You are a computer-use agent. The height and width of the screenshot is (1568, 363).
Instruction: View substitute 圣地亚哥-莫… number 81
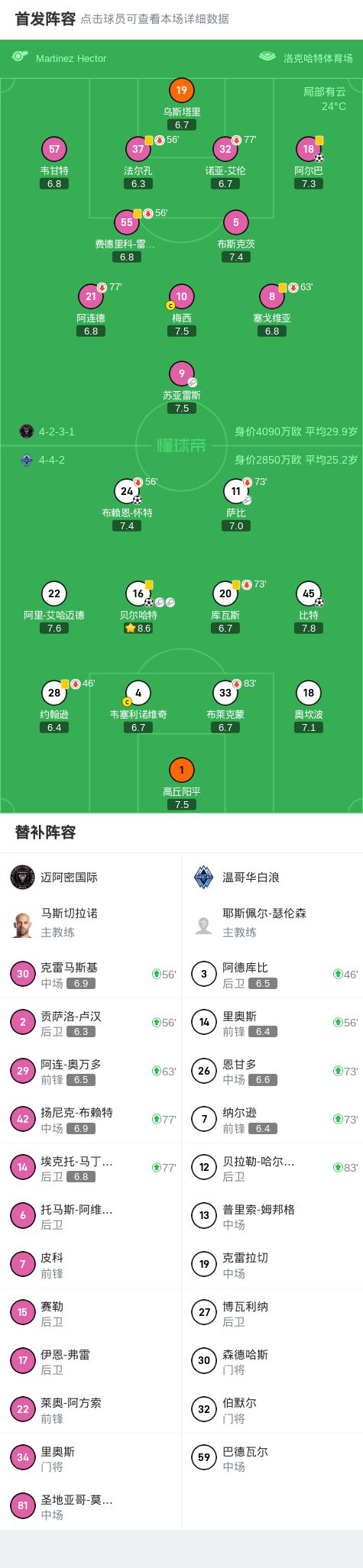pyautogui.click(x=91, y=1505)
